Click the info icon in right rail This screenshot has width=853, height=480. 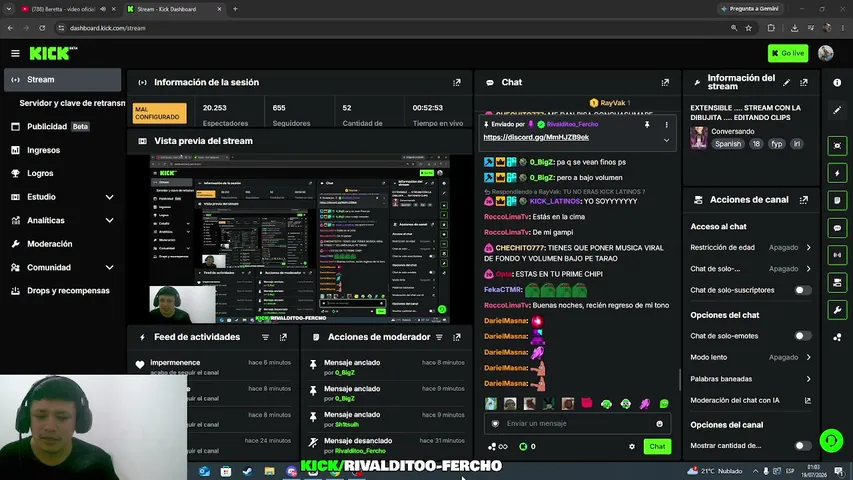click(837, 83)
